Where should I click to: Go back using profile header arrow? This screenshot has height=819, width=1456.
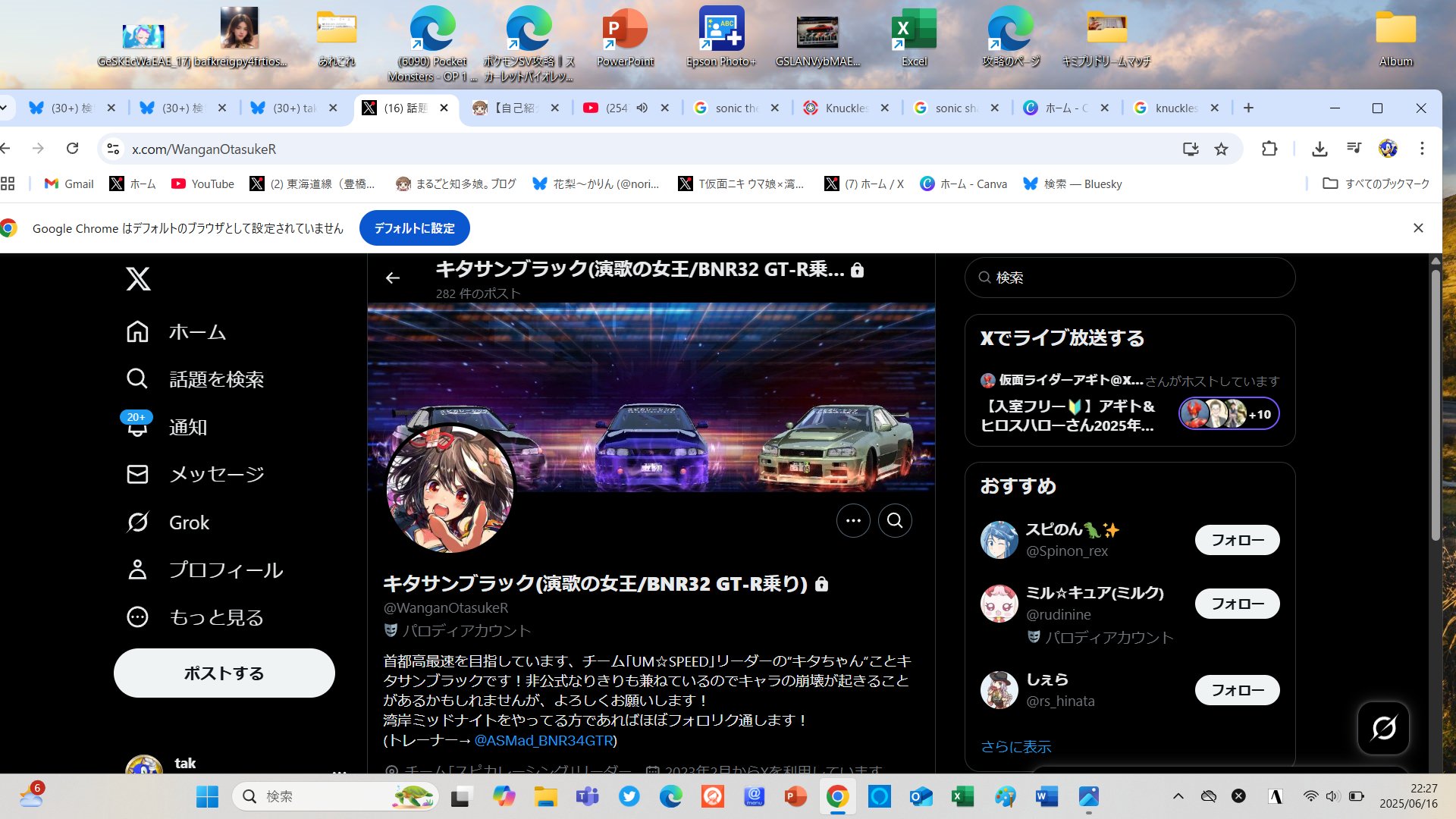point(392,278)
